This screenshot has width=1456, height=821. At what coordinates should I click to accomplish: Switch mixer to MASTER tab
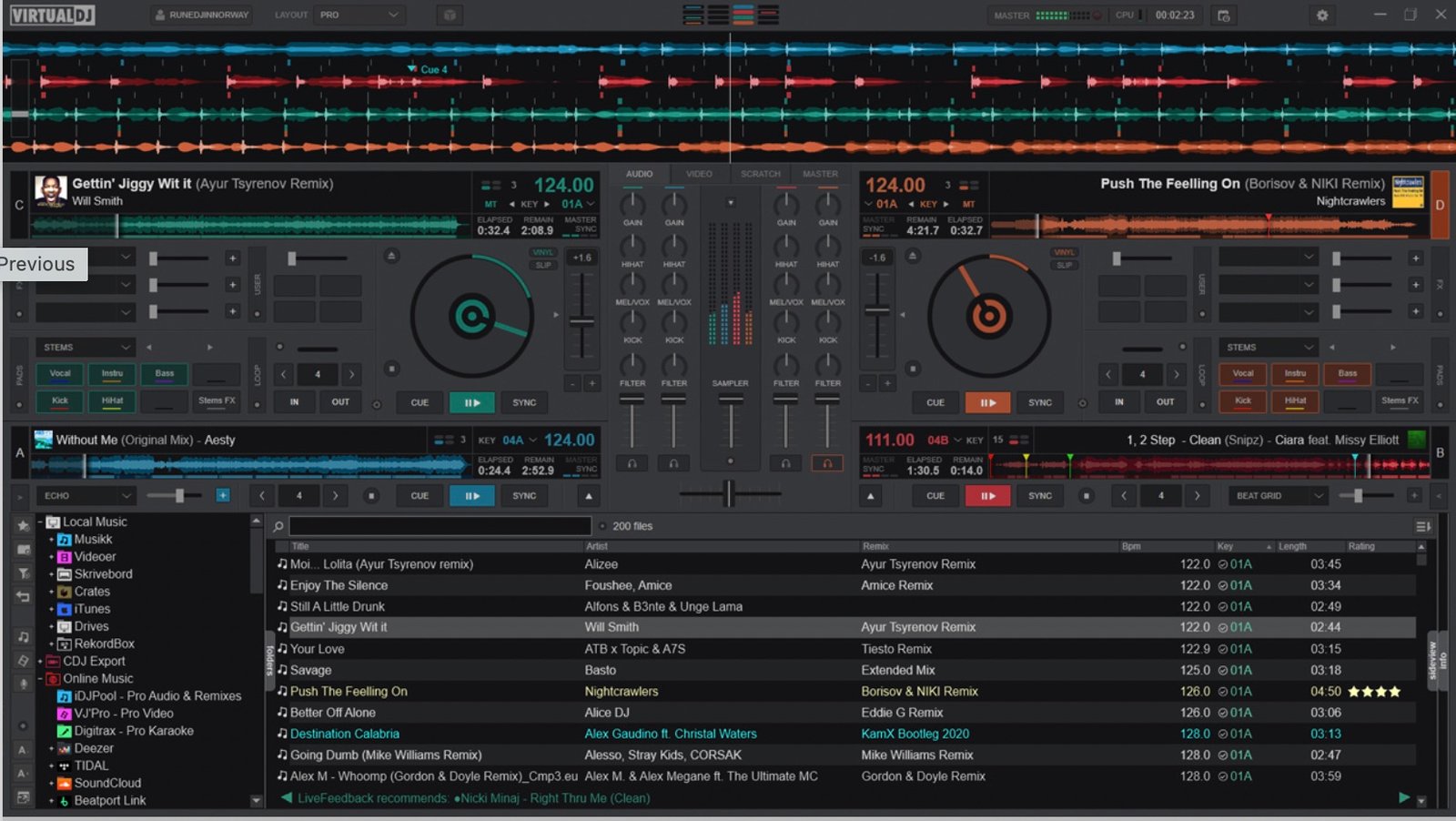pos(820,174)
